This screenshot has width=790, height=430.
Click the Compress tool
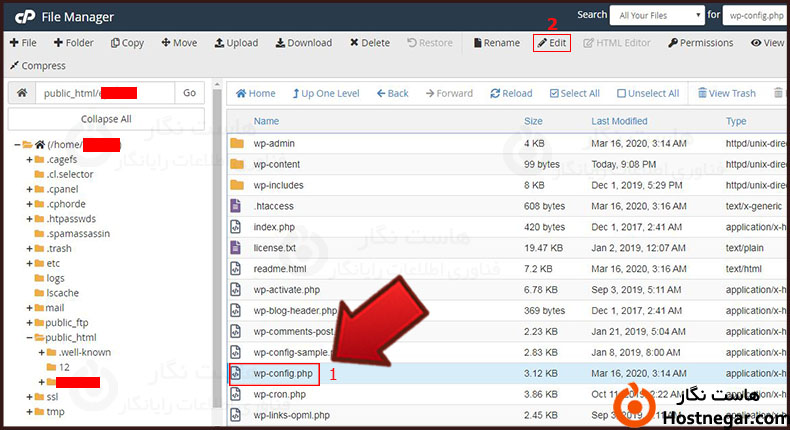[x=37, y=66]
